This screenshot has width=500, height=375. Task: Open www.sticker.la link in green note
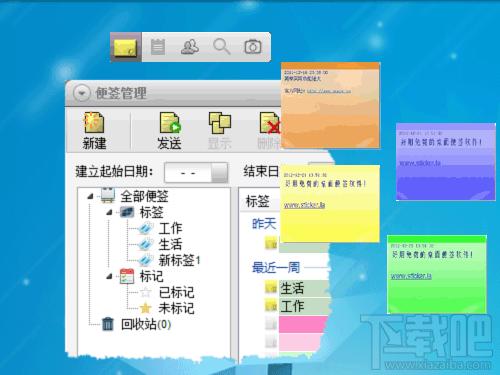(x=411, y=276)
